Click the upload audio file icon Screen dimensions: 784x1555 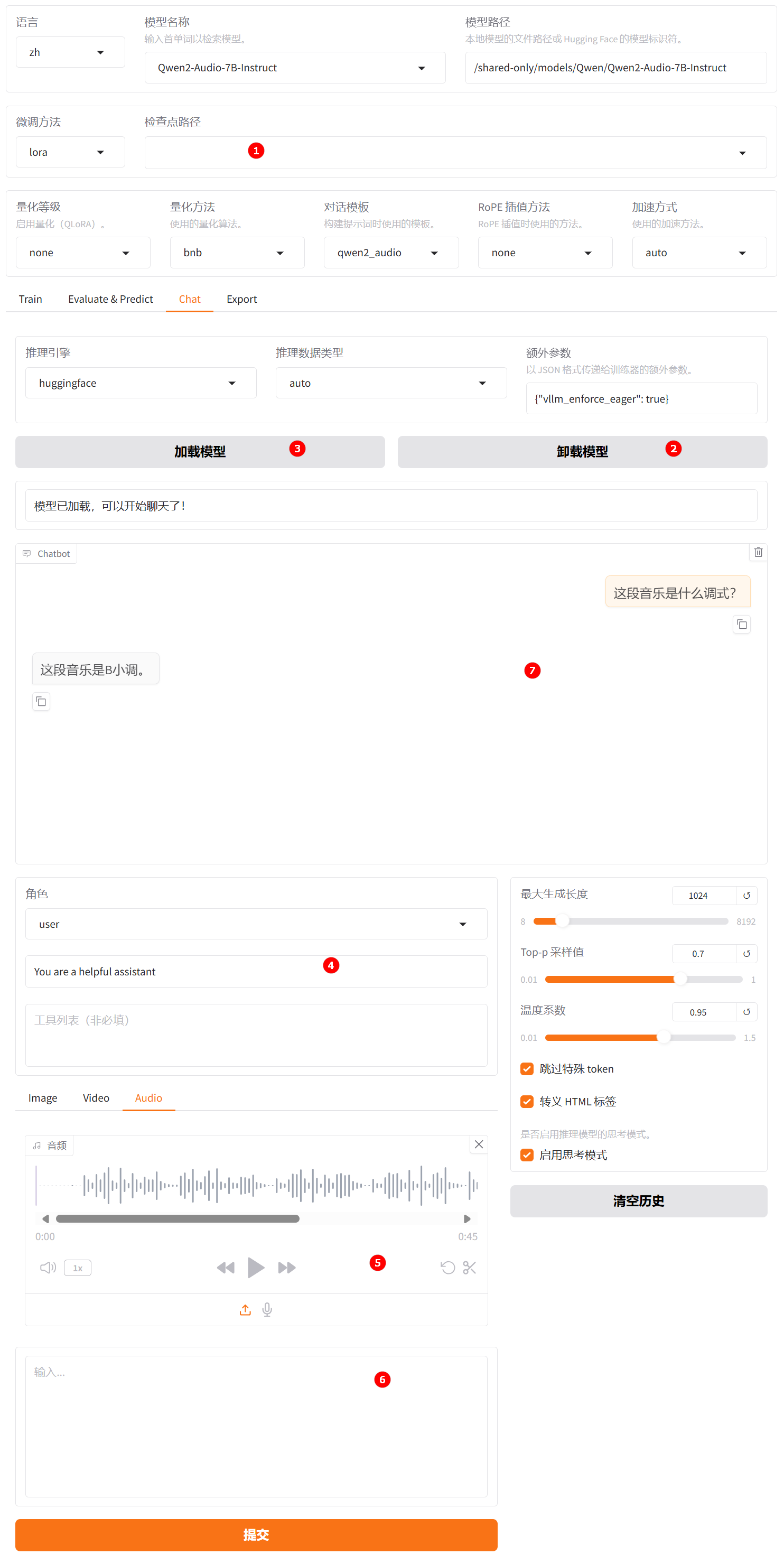coord(245,1309)
